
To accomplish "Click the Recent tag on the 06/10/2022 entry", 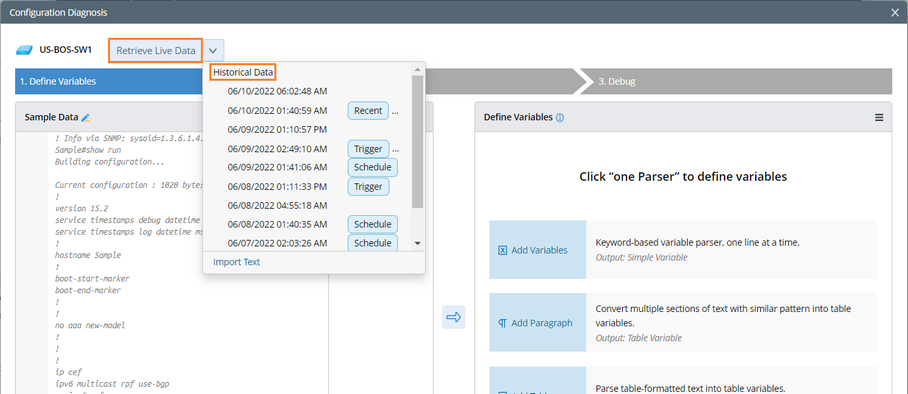I will coord(368,111).
